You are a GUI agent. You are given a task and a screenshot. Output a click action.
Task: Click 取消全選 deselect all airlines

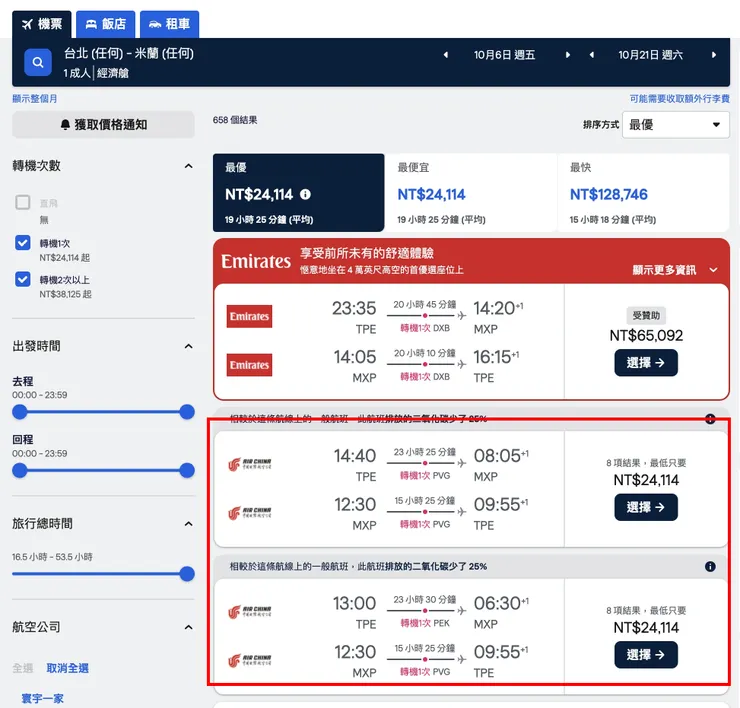point(67,668)
